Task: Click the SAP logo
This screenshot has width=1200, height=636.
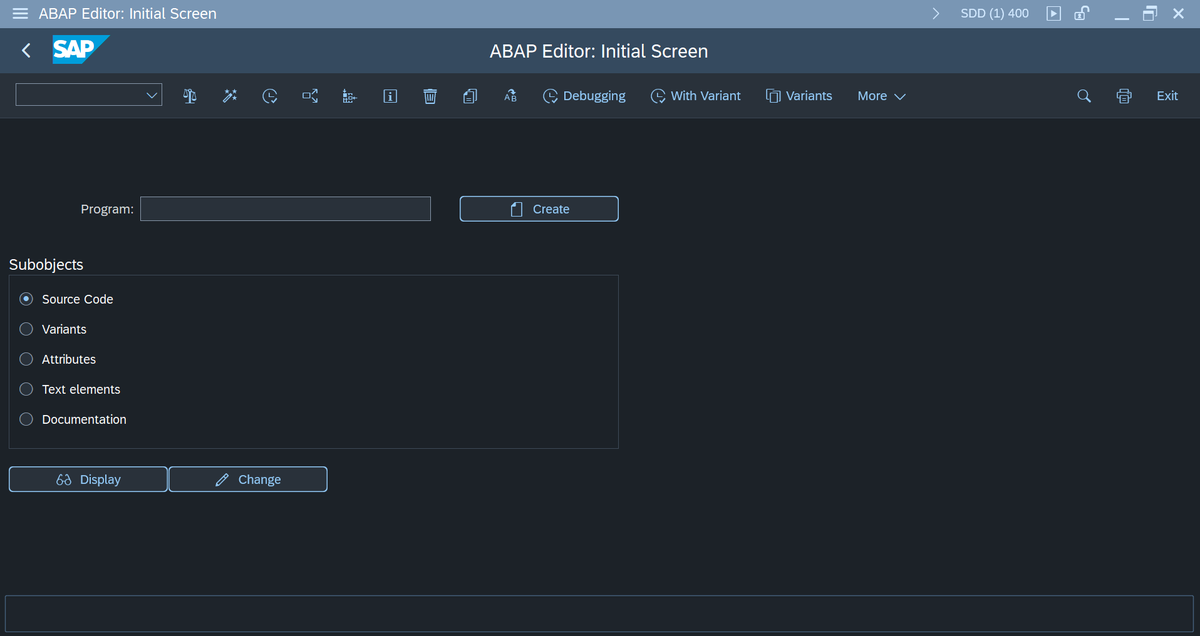Action: (80, 50)
